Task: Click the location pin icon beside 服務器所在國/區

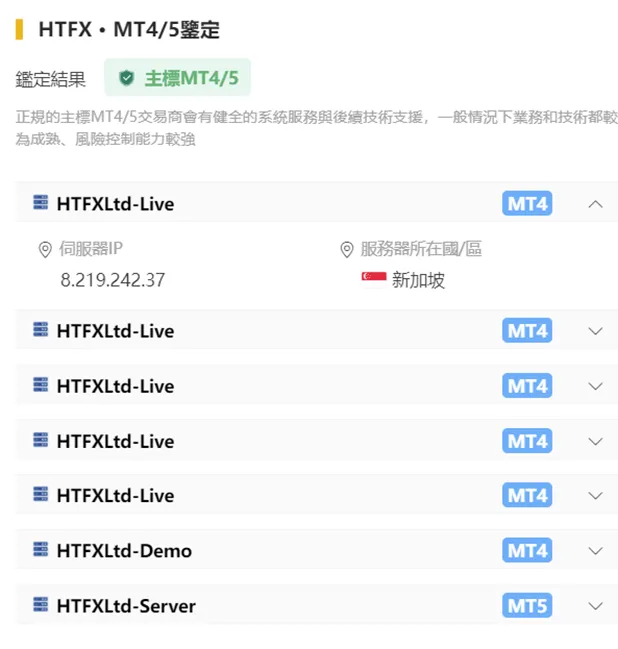Action: (346, 250)
